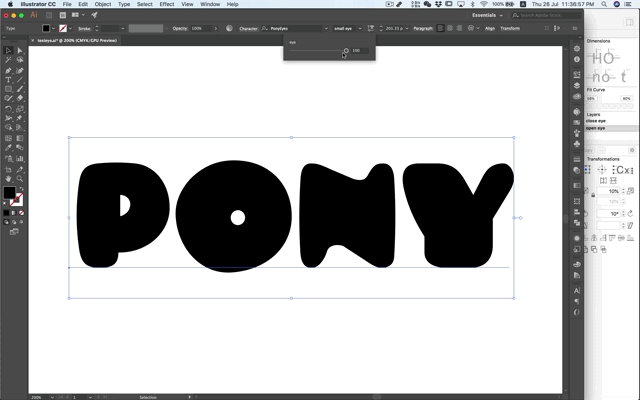The width and height of the screenshot is (640, 400).
Task: Open the Align panel link
Action: 490,29
